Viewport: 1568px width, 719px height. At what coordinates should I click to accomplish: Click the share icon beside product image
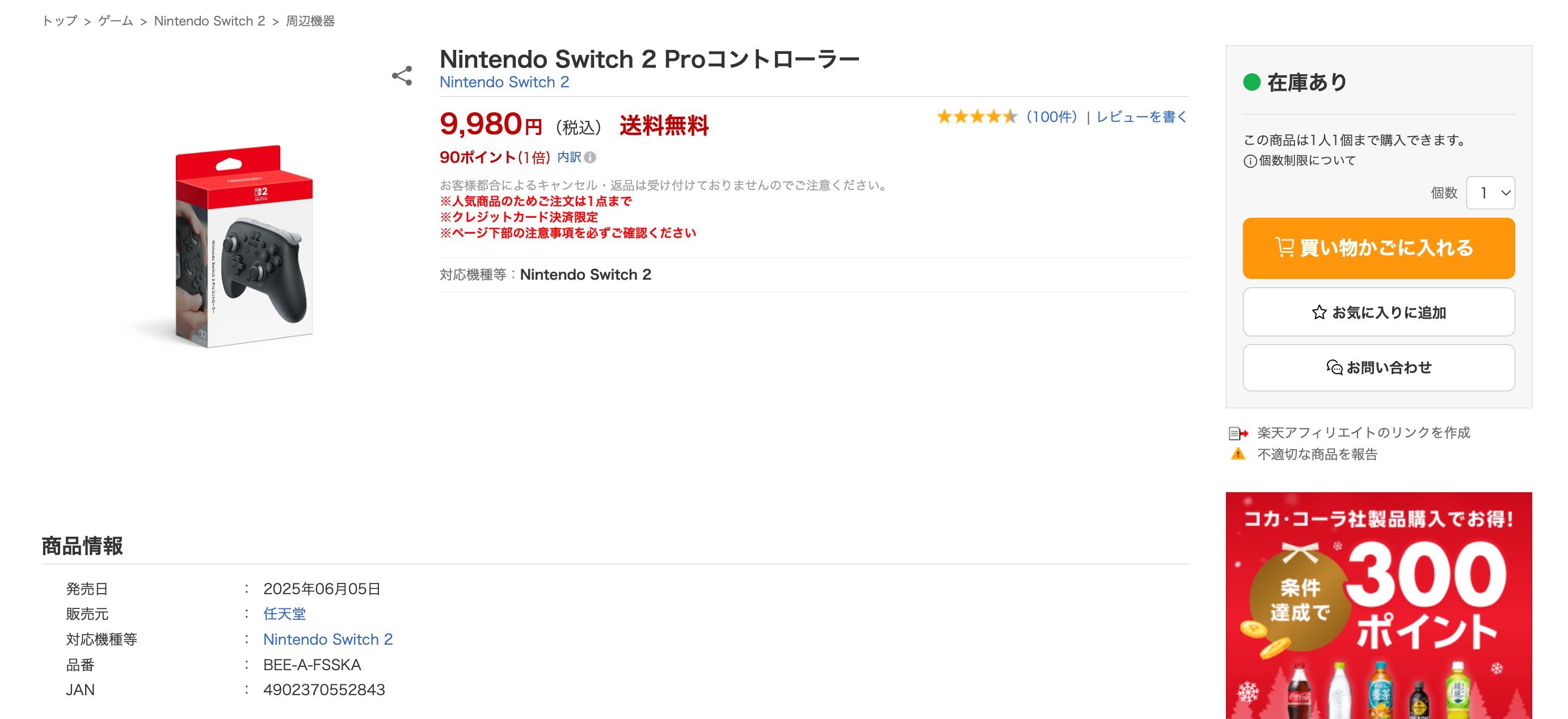[402, 76]
